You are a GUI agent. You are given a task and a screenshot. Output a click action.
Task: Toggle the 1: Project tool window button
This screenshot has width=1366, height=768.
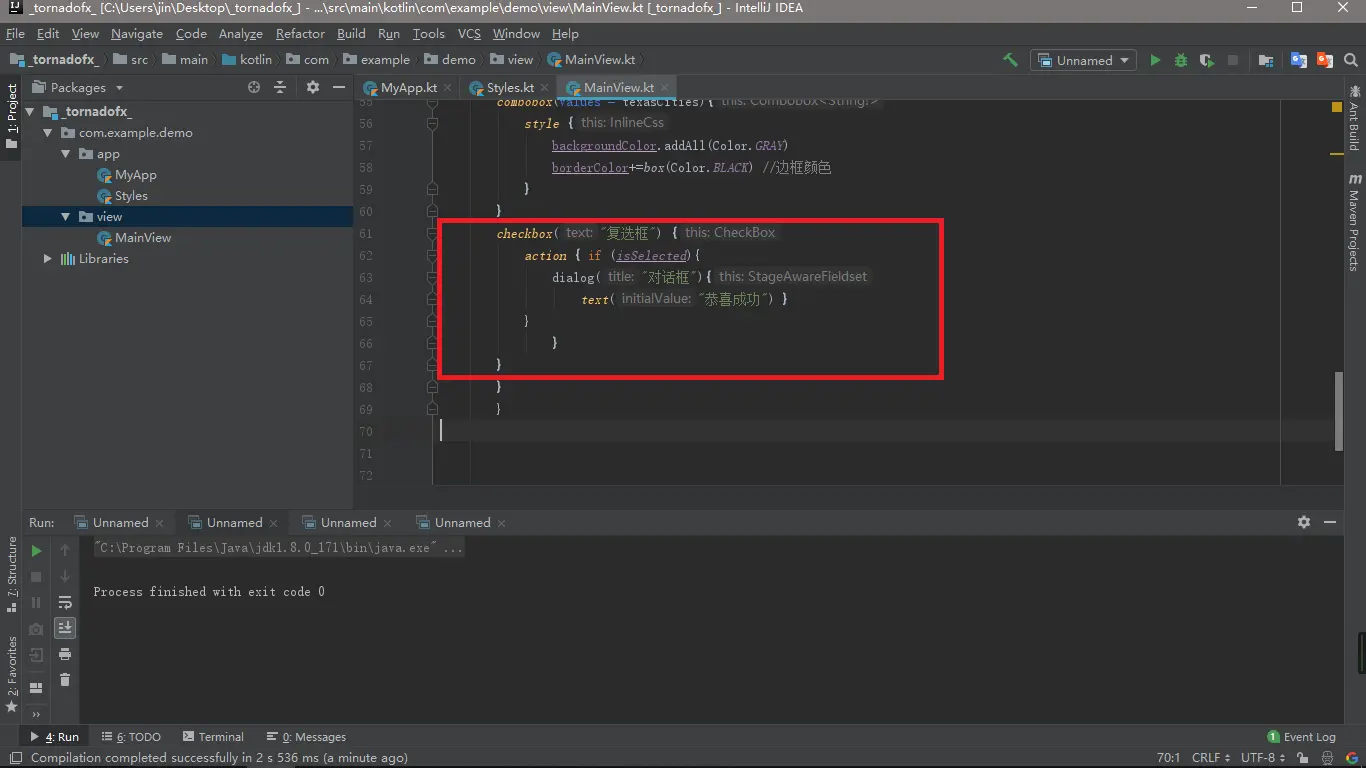[x=12, y=116]
